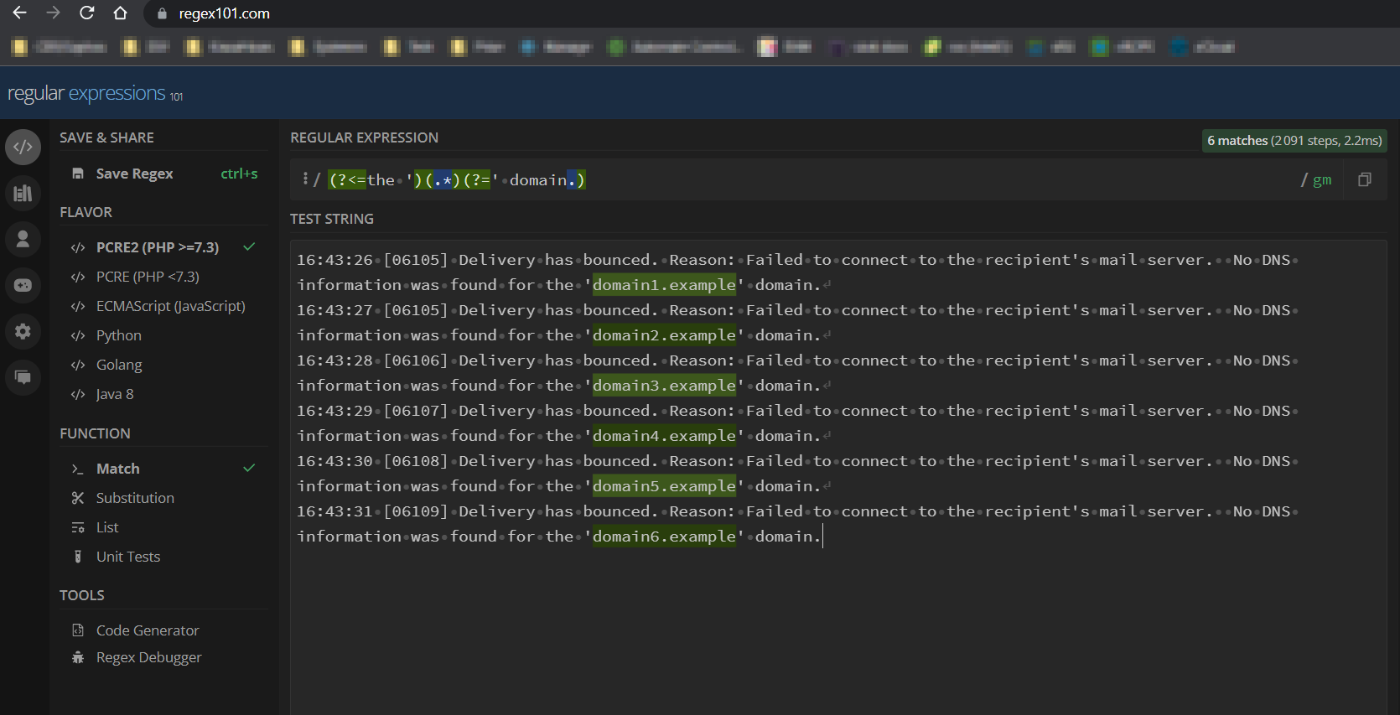Open the delimiter options menu dots

304,180
